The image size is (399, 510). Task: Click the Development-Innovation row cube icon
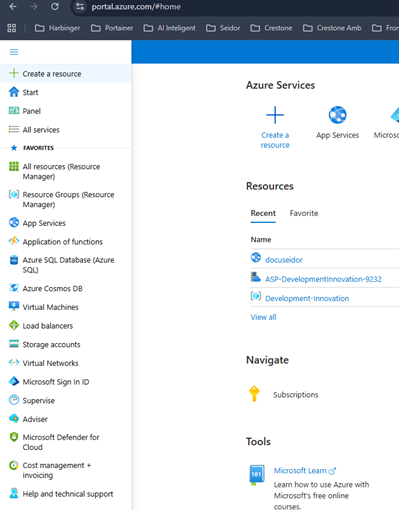(x=256, y=296)
